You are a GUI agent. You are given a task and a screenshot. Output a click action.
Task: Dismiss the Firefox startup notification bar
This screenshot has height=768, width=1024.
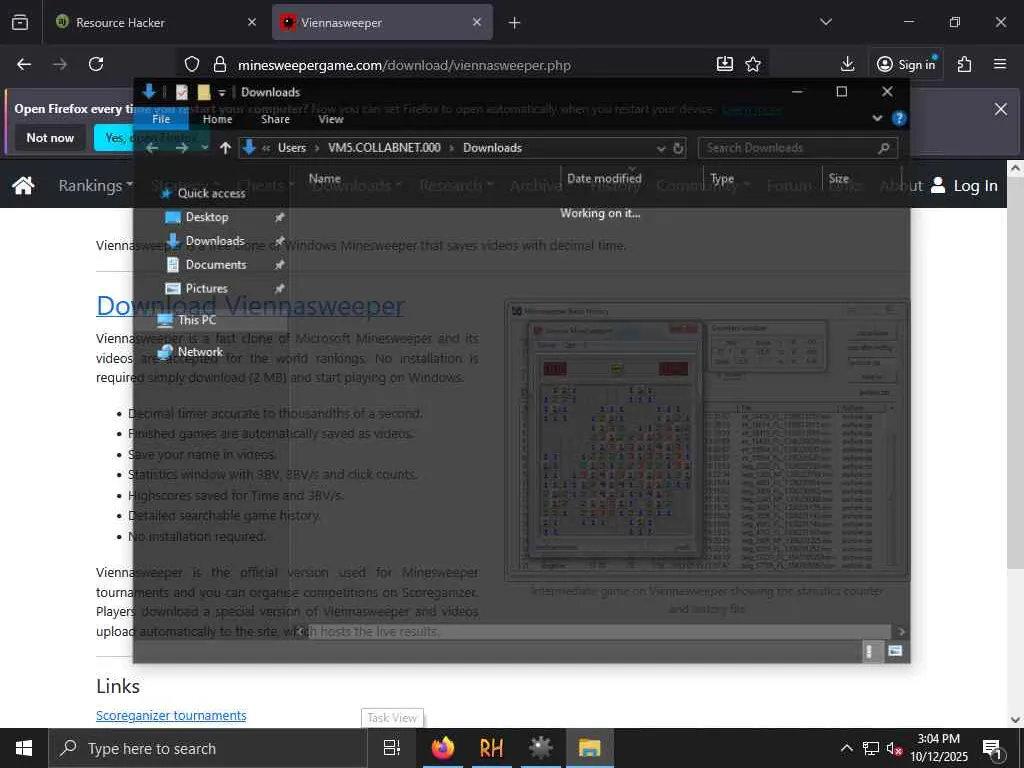coord(1000,109)
